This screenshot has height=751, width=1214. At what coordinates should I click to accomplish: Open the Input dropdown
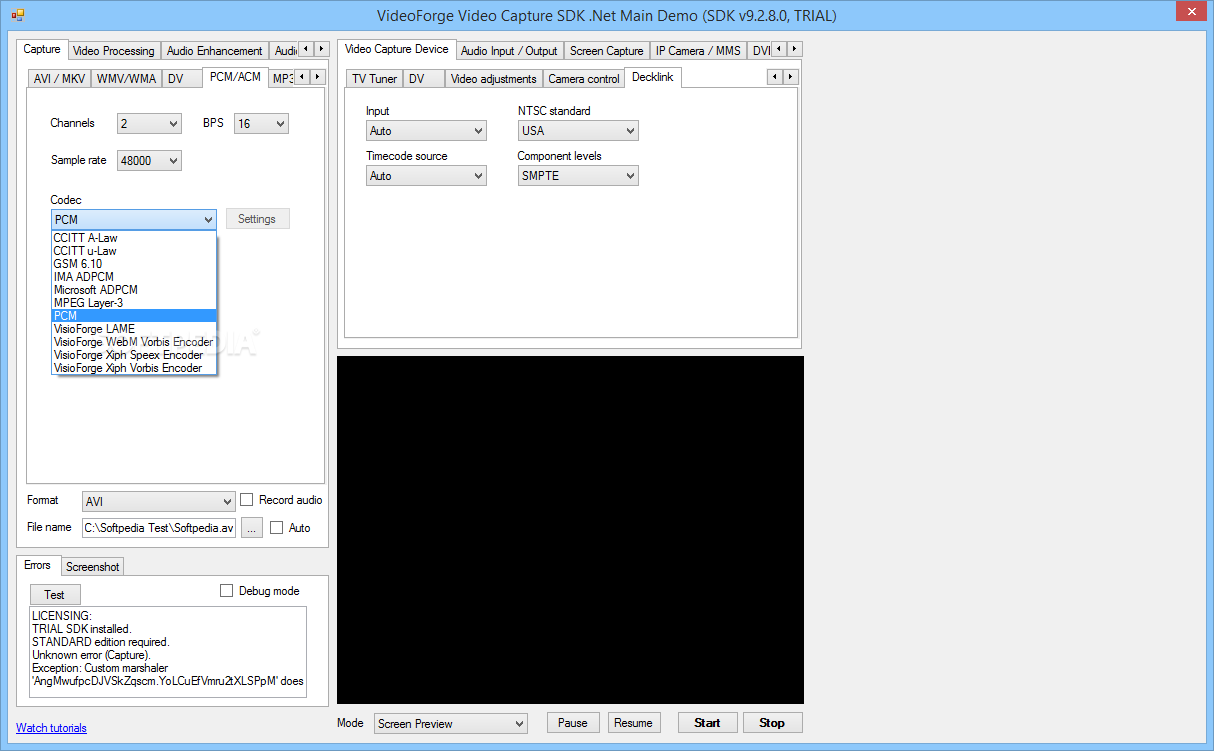(x=426, y=131)
